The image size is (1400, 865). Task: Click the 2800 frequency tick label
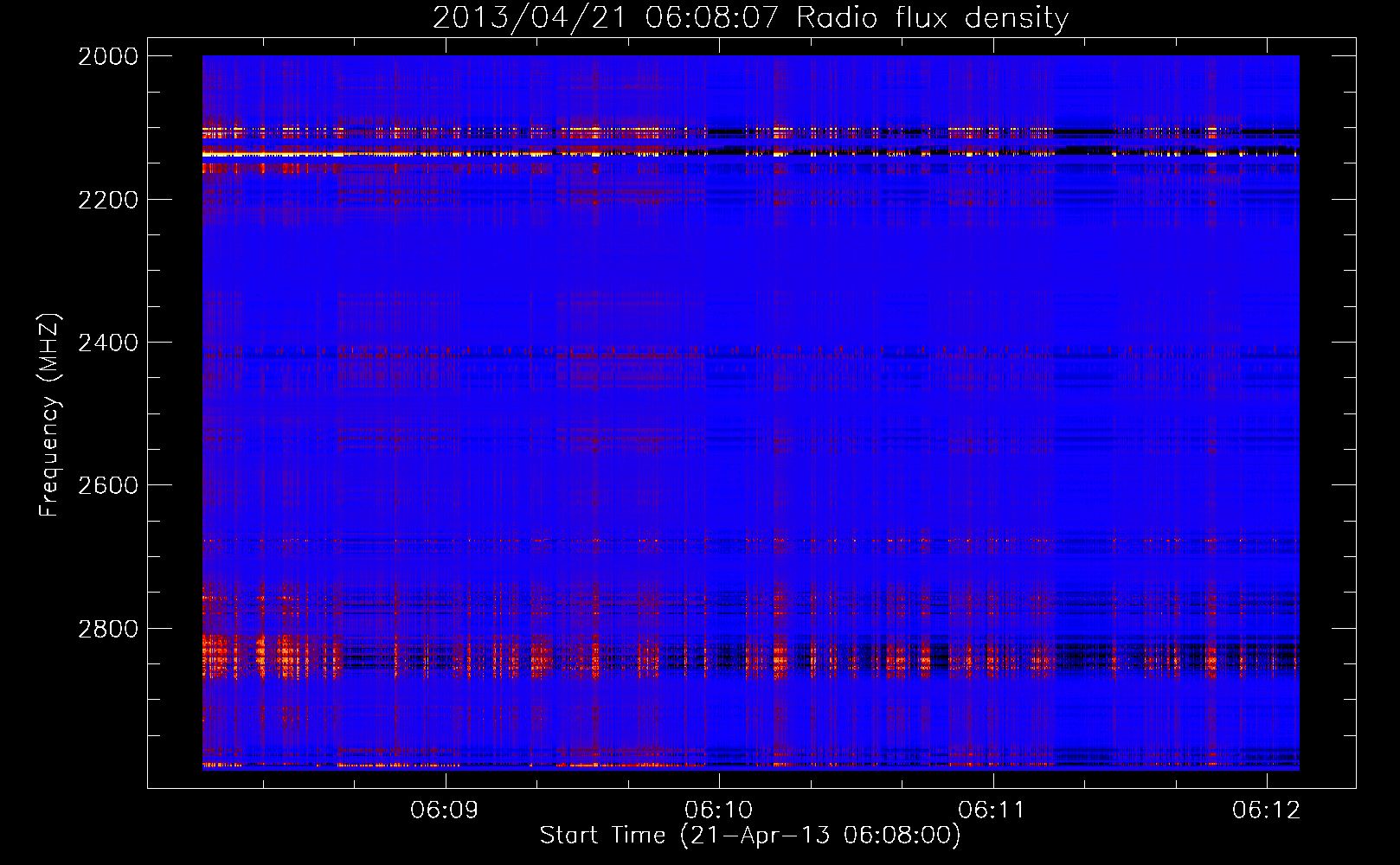coord(108,629)
